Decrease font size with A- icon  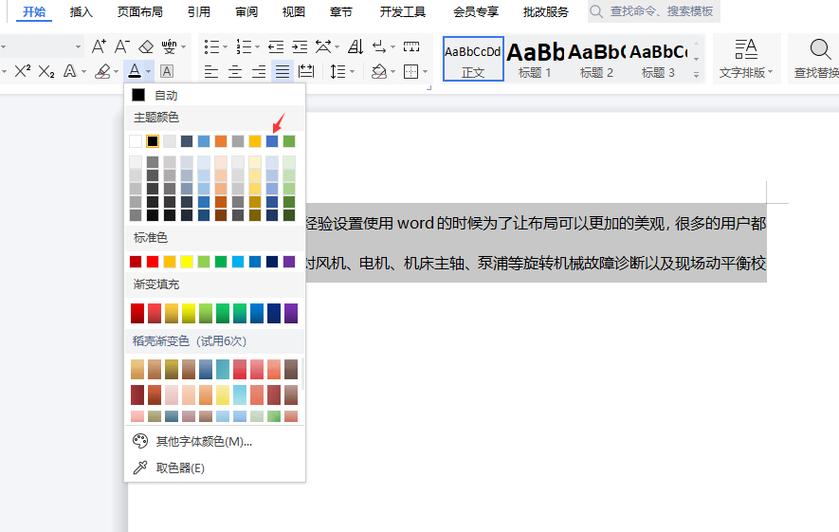pos(122,47)
